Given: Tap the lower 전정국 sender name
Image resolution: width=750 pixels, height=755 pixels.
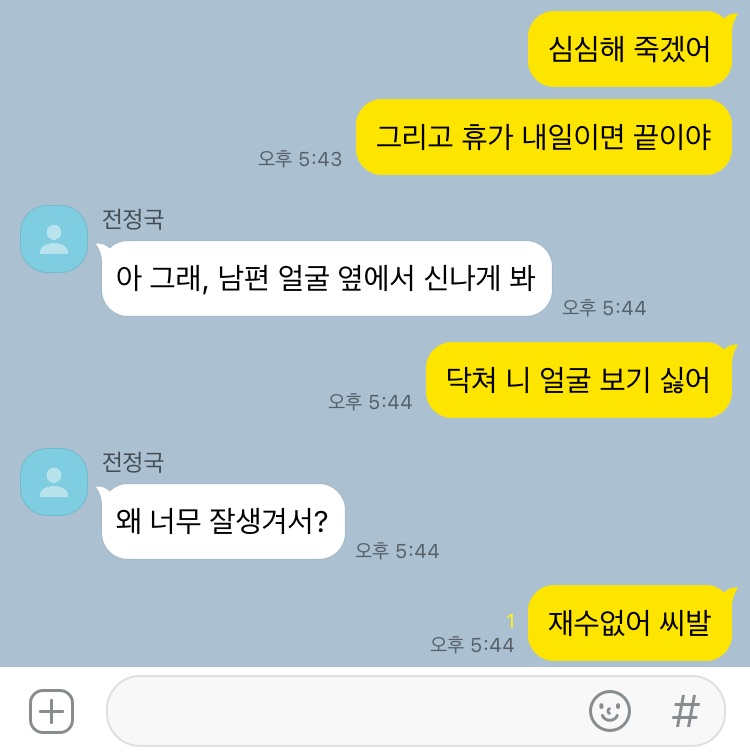Looking at the screenshot, I should (133, 462).
